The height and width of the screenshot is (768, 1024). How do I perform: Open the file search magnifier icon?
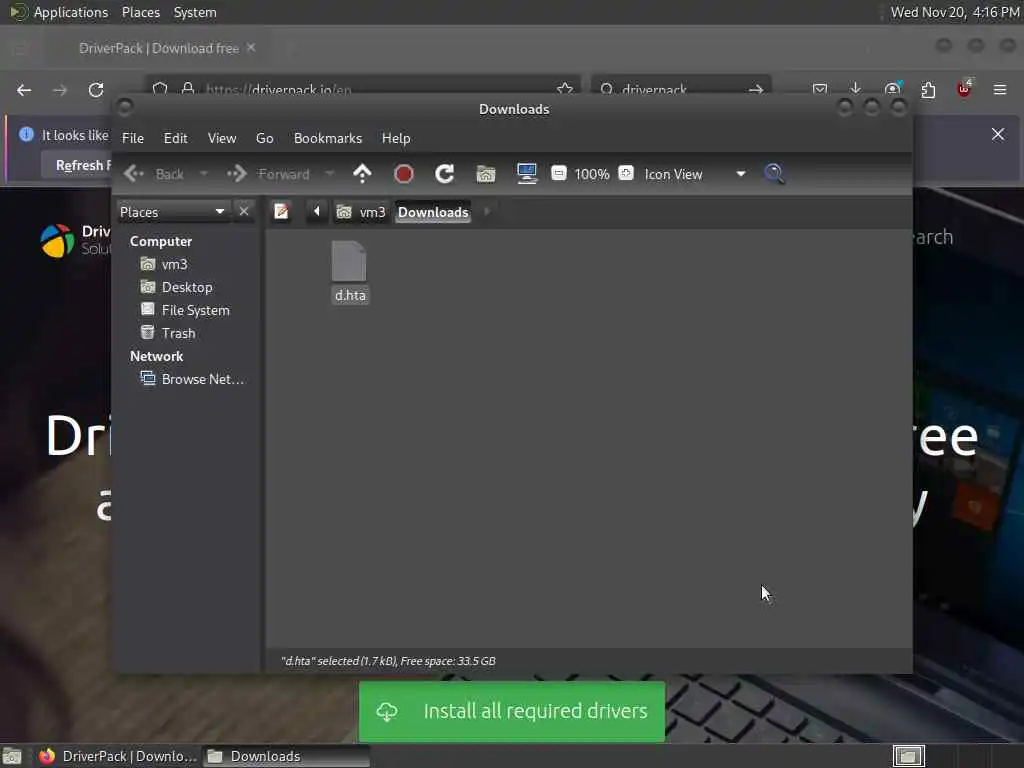click(x=774, y=174)
